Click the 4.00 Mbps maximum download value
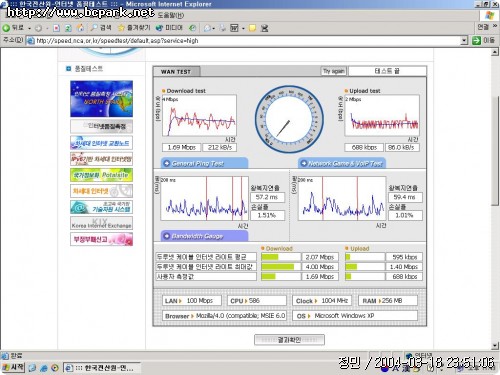 click(x=320, y=267)
